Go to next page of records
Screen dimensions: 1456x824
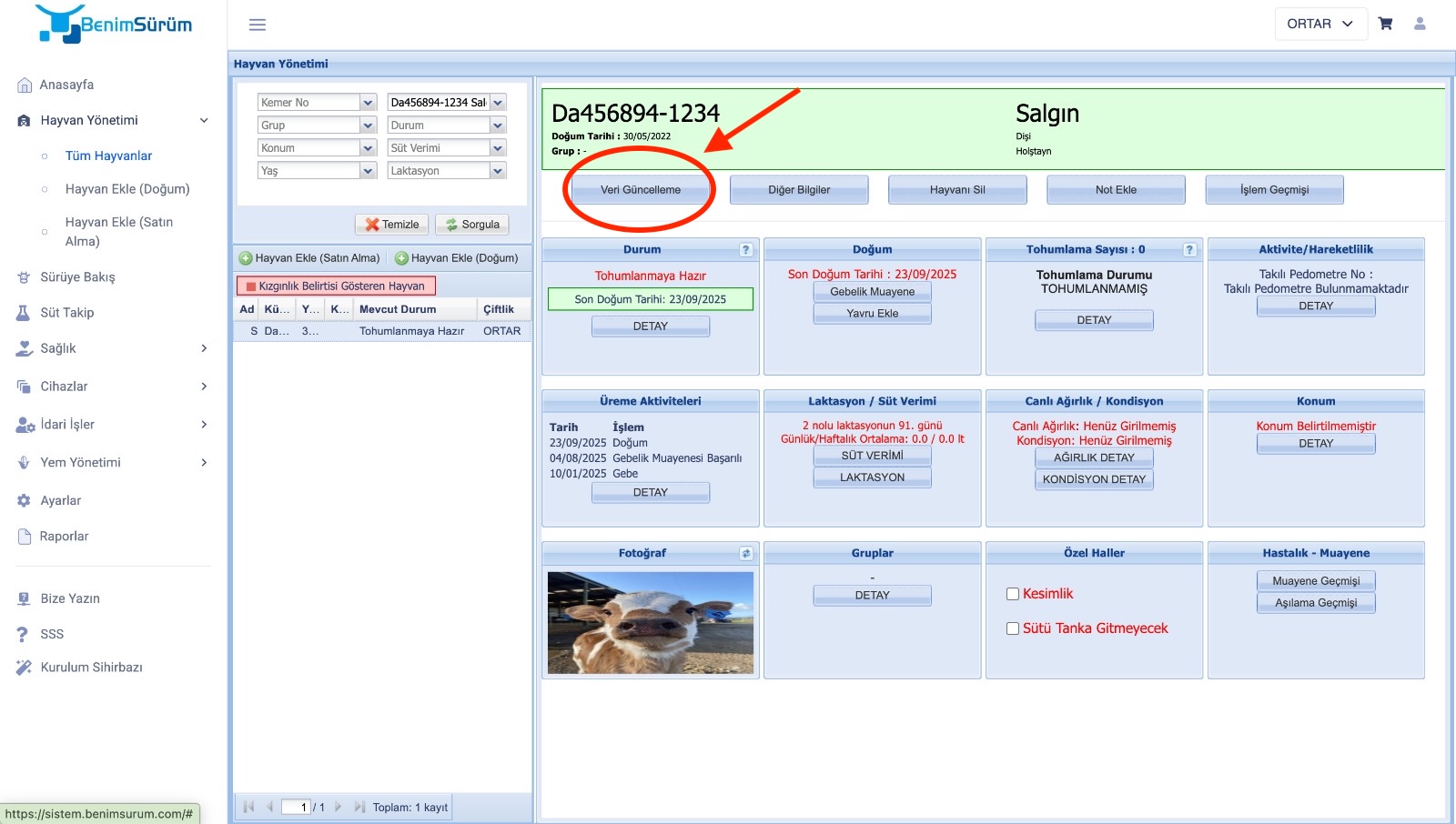[338, 807]
